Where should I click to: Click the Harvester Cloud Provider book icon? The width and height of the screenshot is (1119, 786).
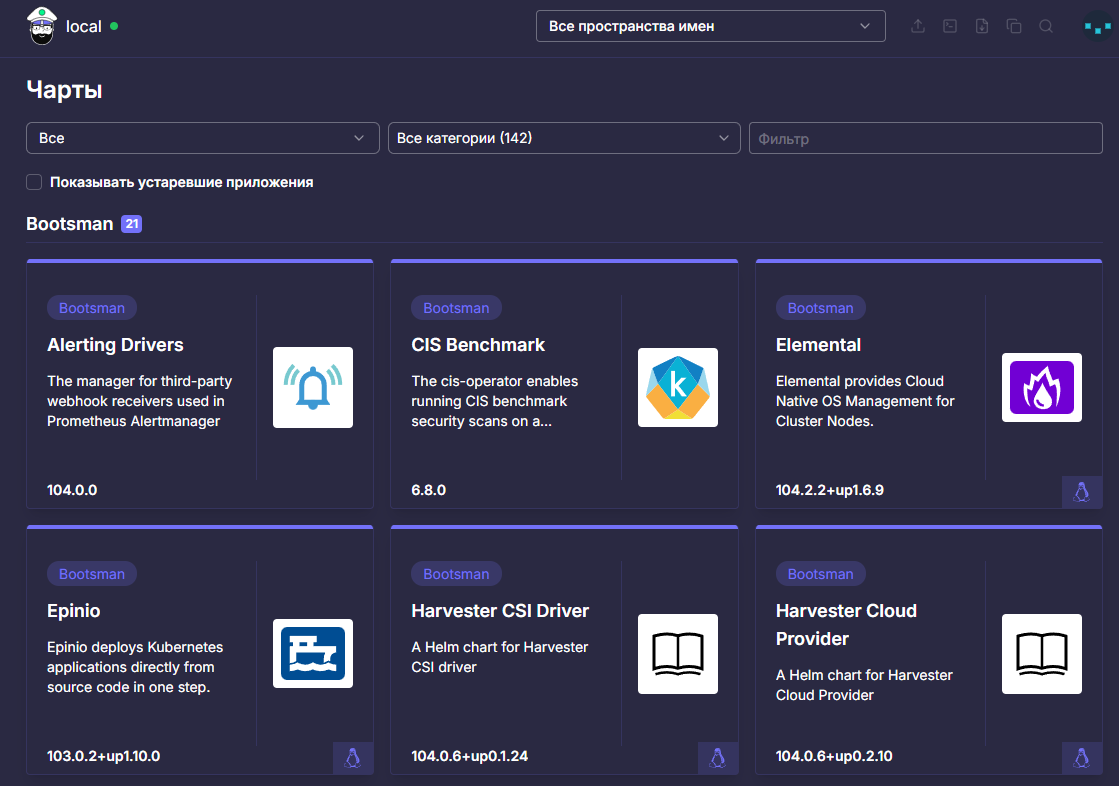[x=1042, y=653]
